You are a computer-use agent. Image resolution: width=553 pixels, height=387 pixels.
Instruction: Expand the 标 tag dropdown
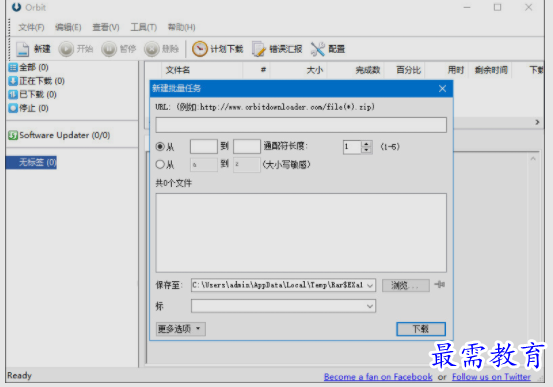(370, 306)
